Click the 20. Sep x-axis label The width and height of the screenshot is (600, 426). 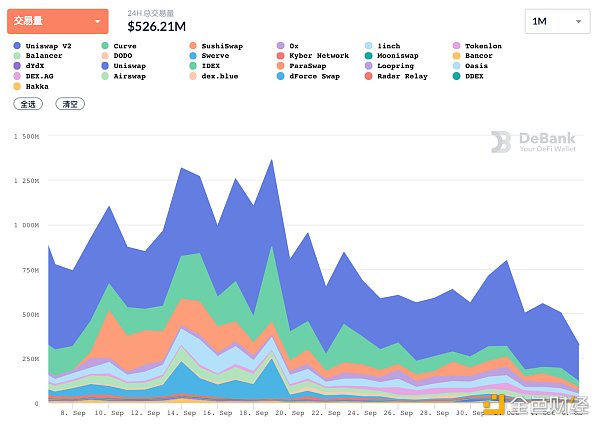click(289, 413)
